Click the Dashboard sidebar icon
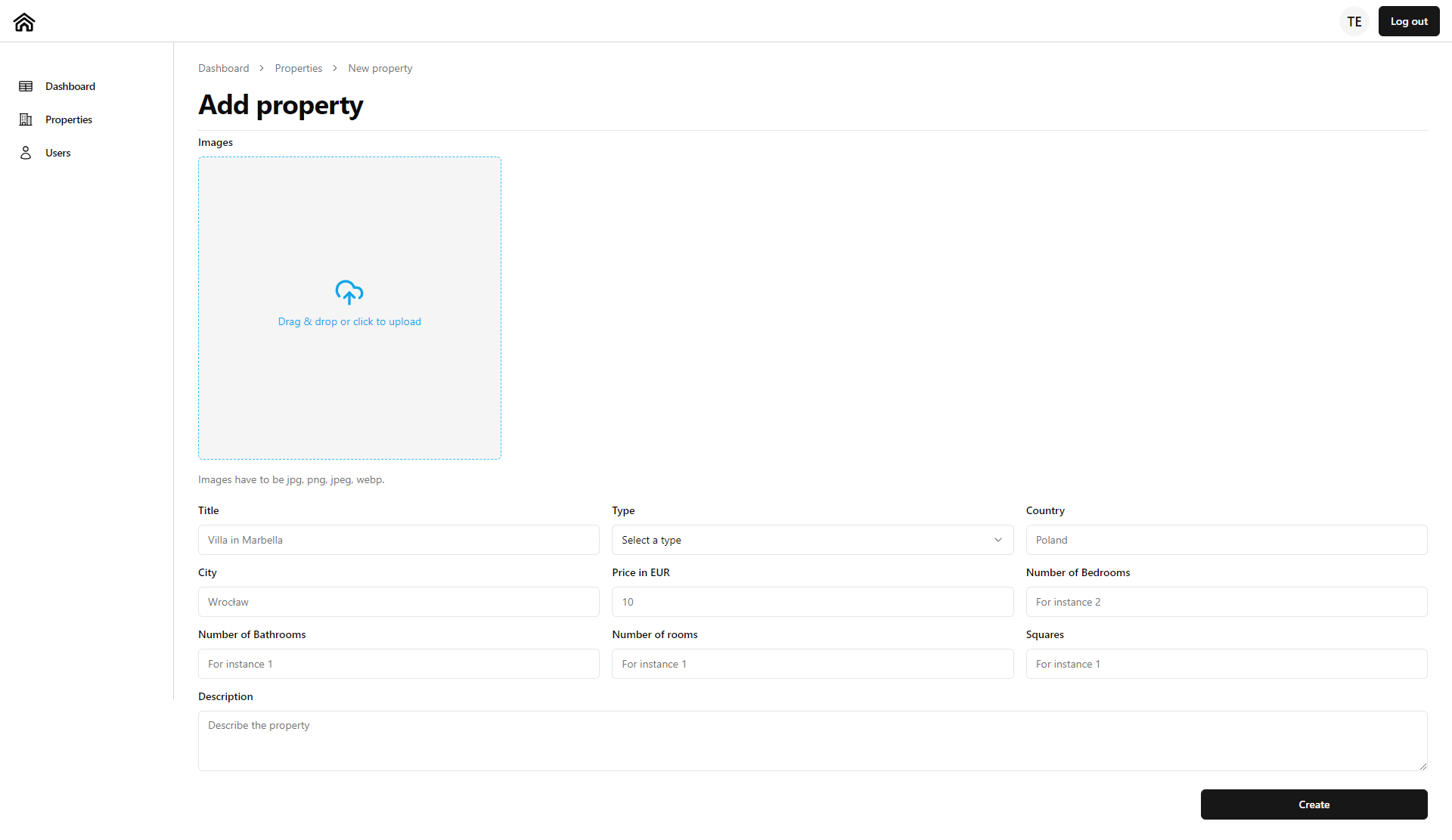Image resolution: width=1452 pixels, height=840 pixels. [26, 86]
